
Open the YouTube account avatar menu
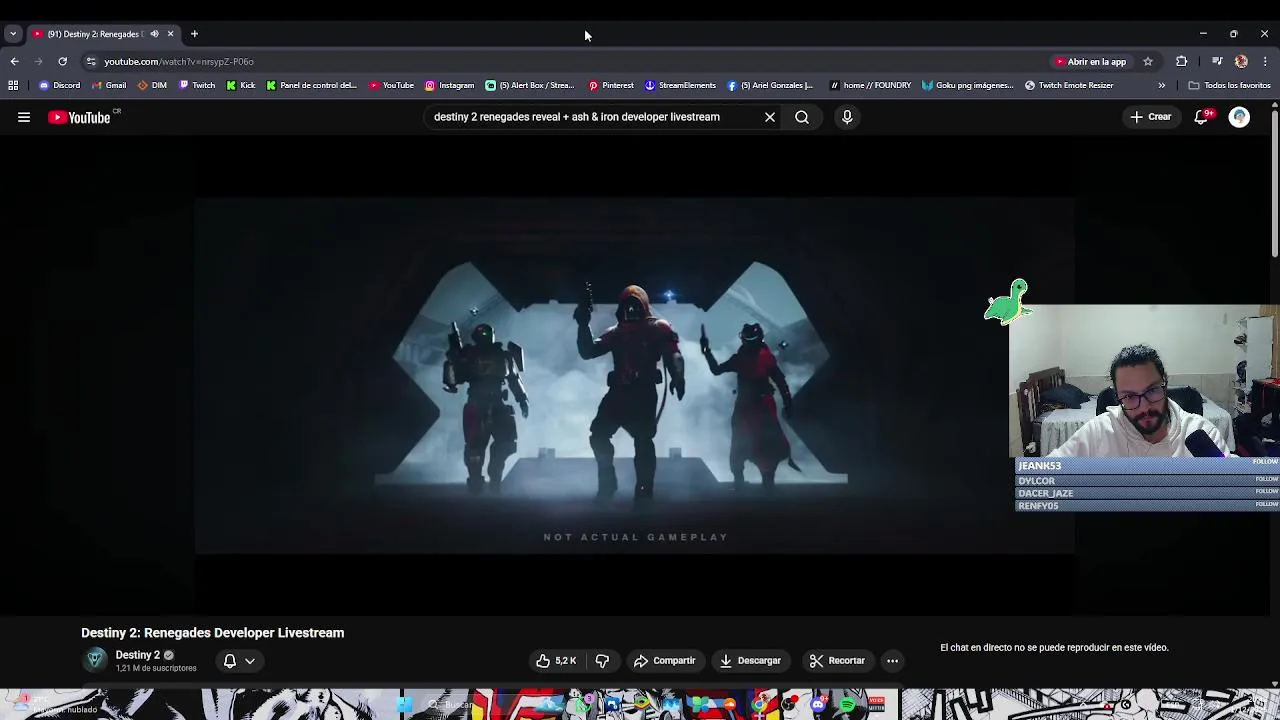click(x=1239, y=117)
